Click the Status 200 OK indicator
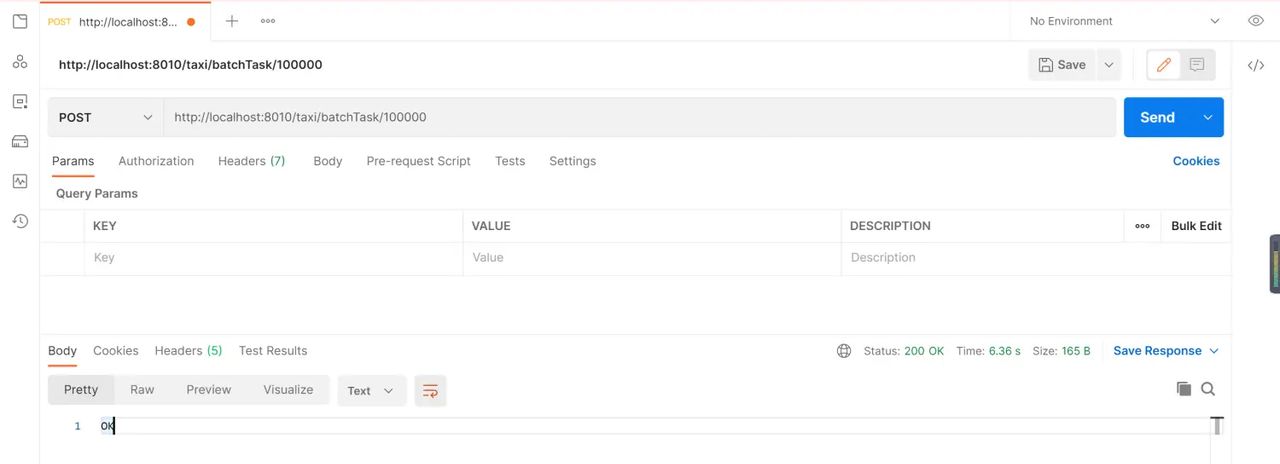 pyautogui.click(x=904, y=351)
